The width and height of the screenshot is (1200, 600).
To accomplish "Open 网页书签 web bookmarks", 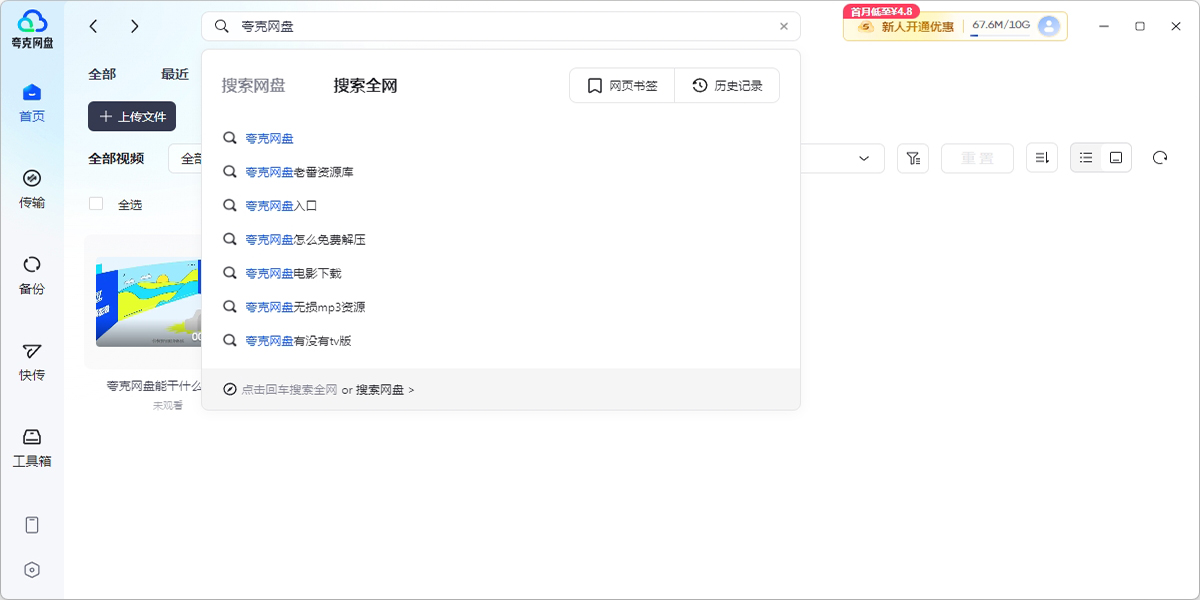I will click(622, 86).
